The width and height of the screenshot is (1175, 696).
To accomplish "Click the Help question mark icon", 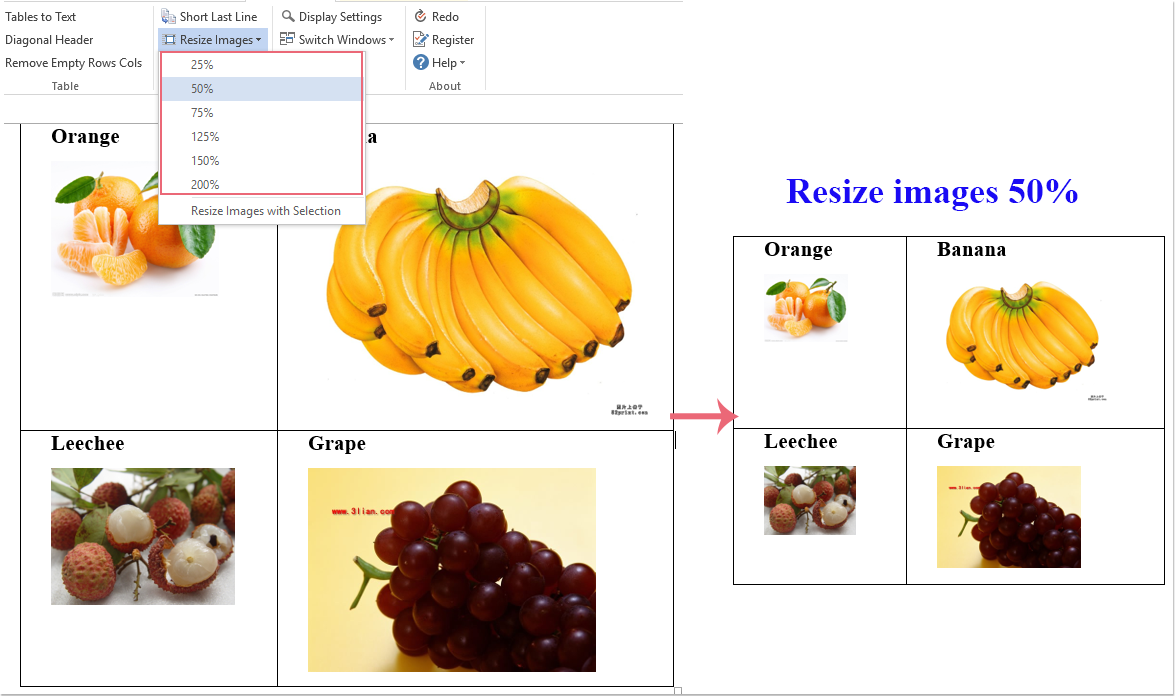I will click(x=421, y=63).
